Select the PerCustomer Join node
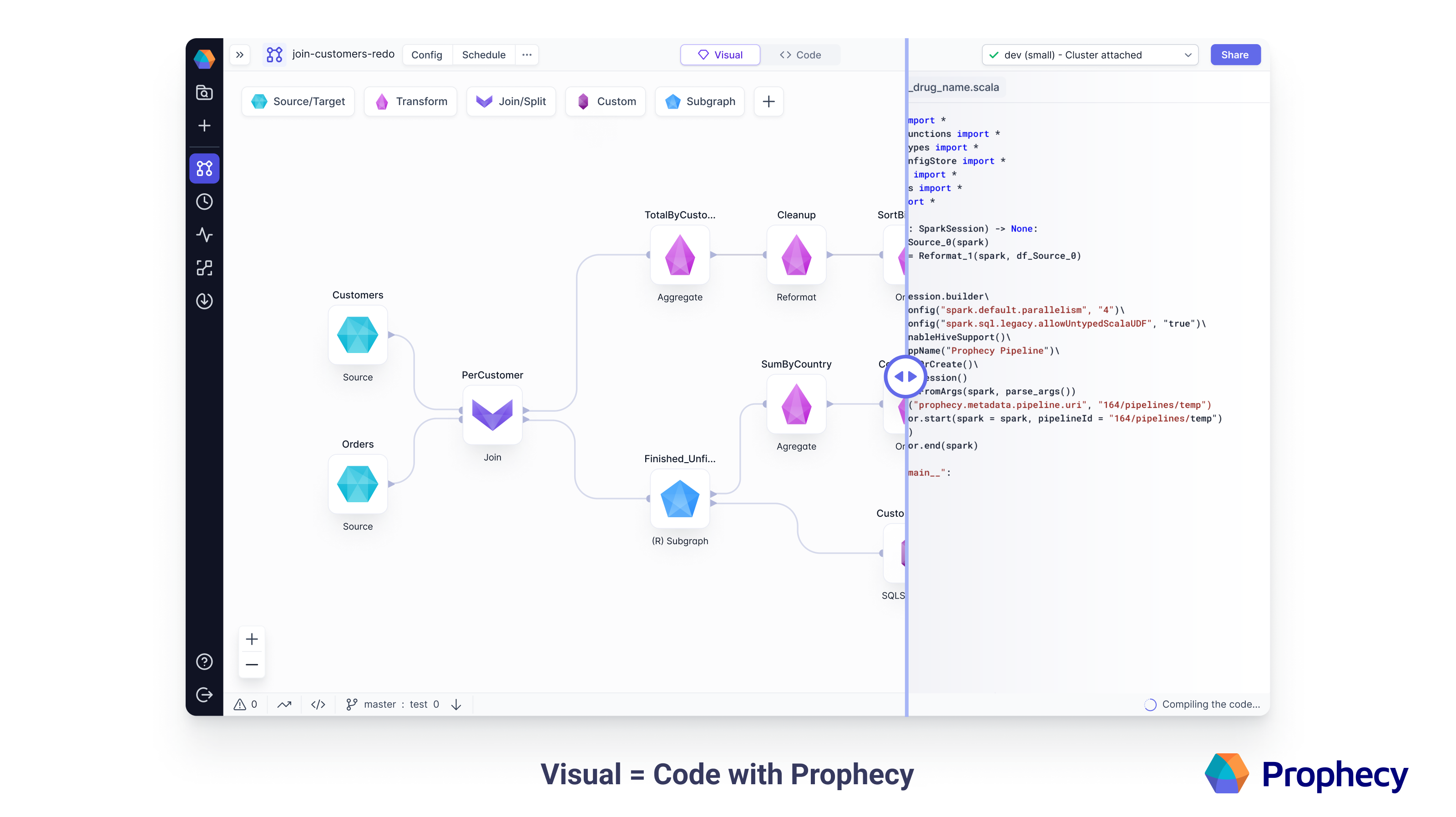 (x=492, y=415)
